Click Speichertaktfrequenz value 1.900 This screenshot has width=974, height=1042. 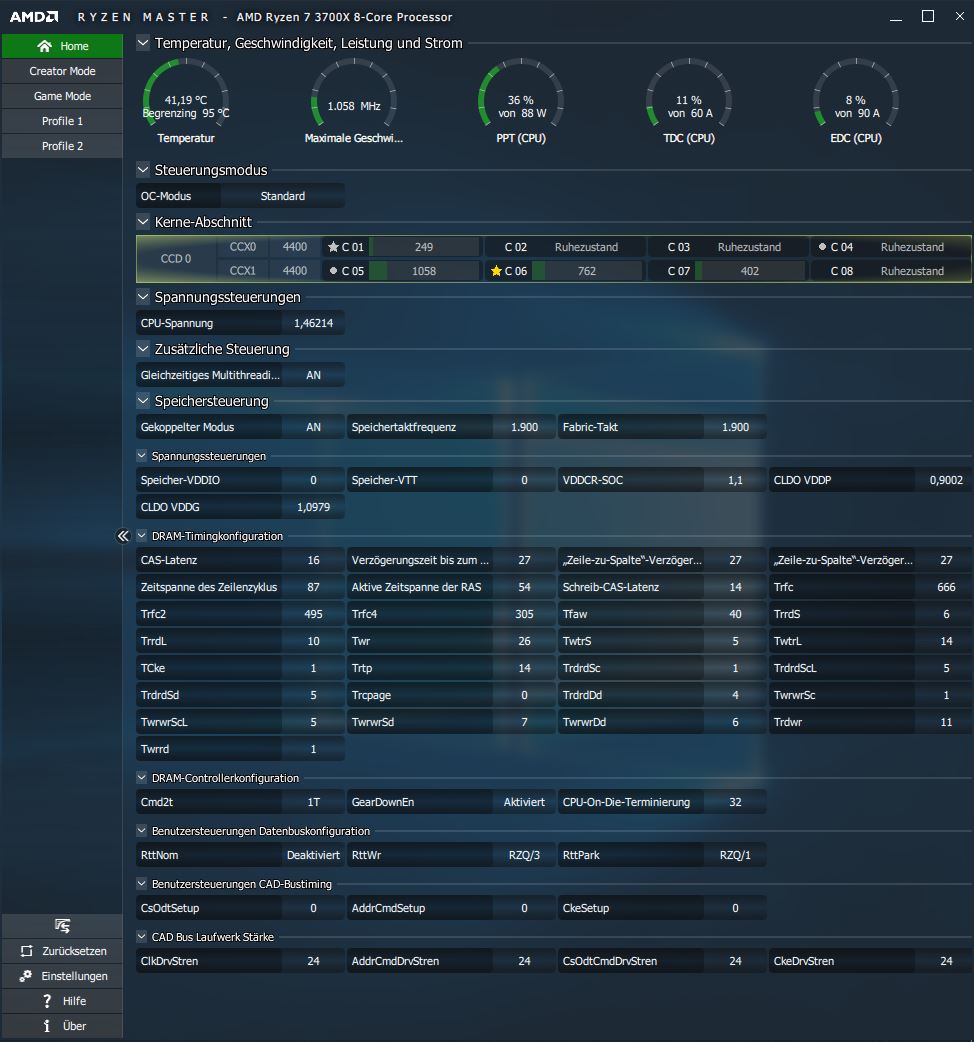coord(524,427)
